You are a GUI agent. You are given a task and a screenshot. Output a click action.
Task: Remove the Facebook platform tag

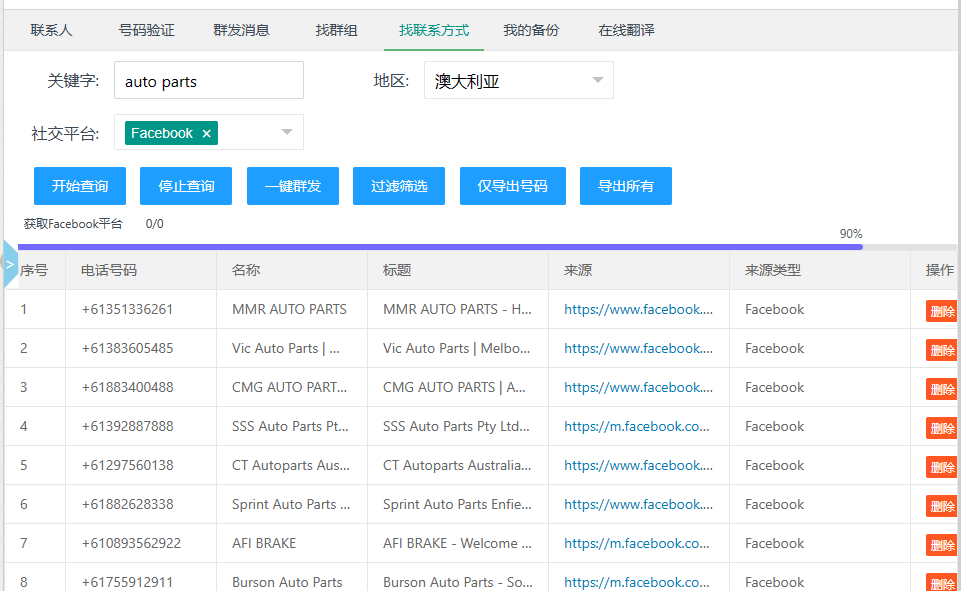(x=207, y=134)
